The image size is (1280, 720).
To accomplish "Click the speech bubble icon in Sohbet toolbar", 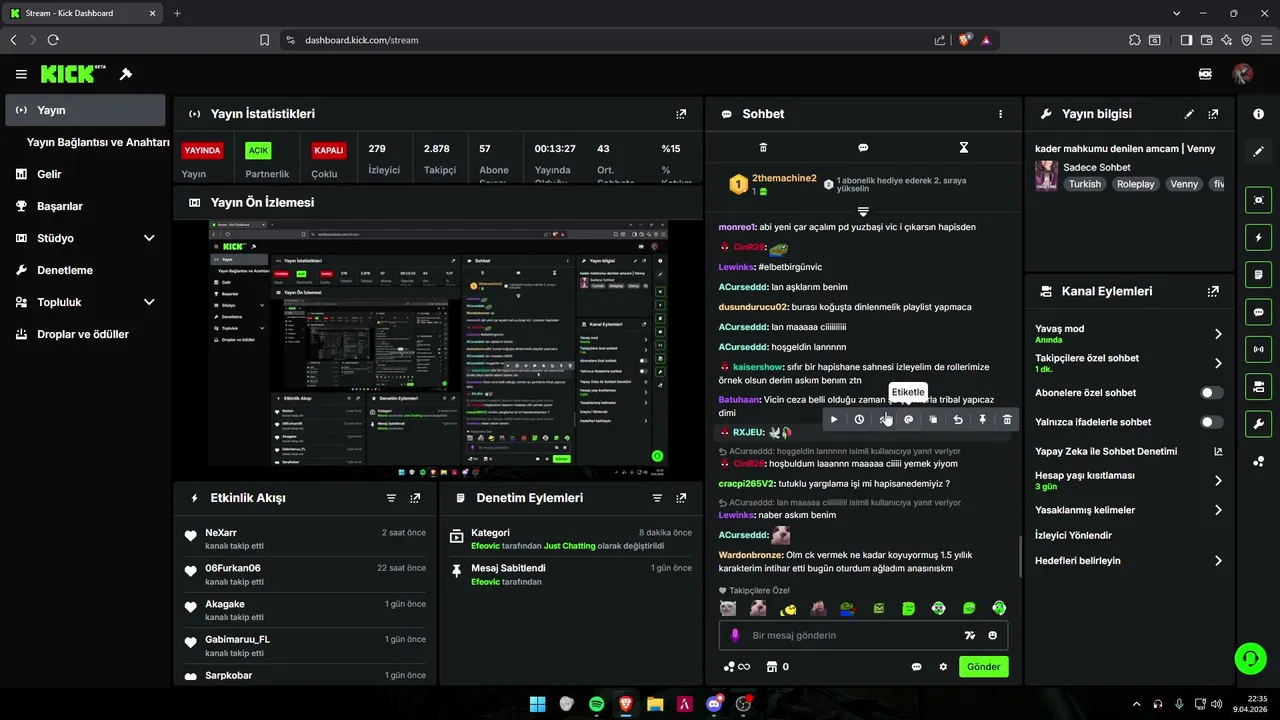I will pyautogui.click(x=863, y=147).
